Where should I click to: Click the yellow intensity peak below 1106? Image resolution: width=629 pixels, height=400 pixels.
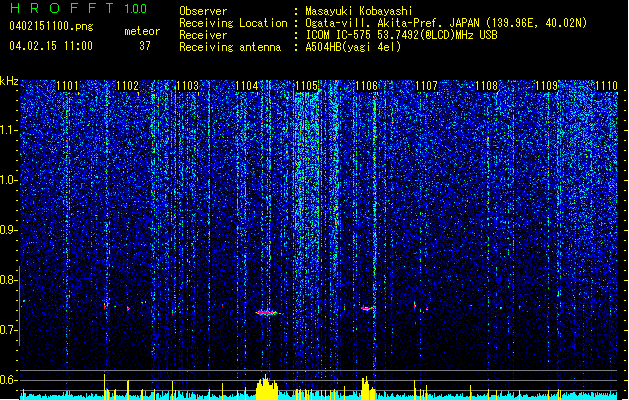coord(367,388)
